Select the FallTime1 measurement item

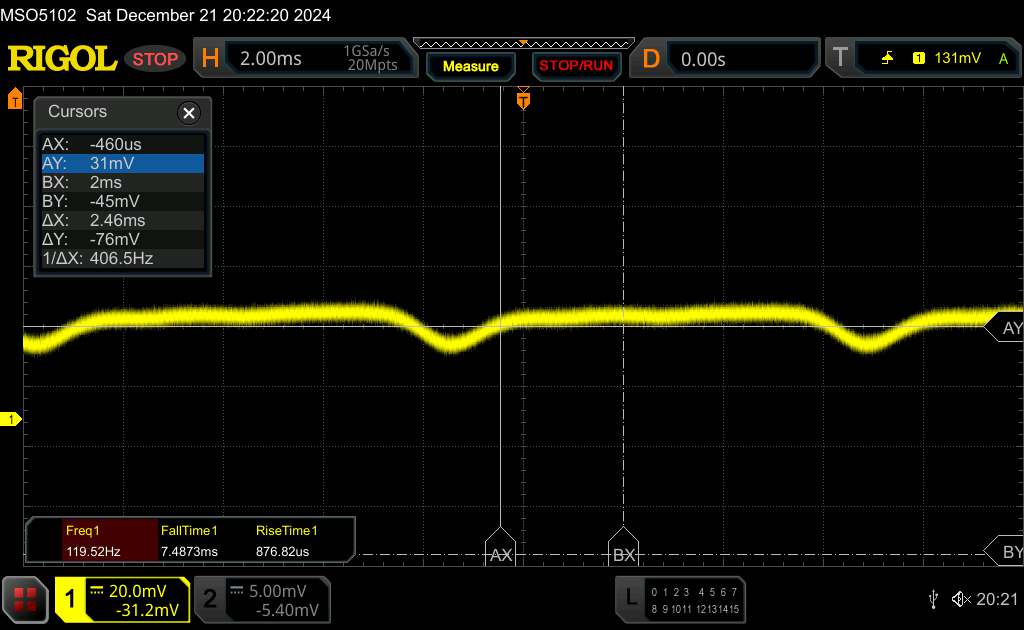tap(189, 541)
